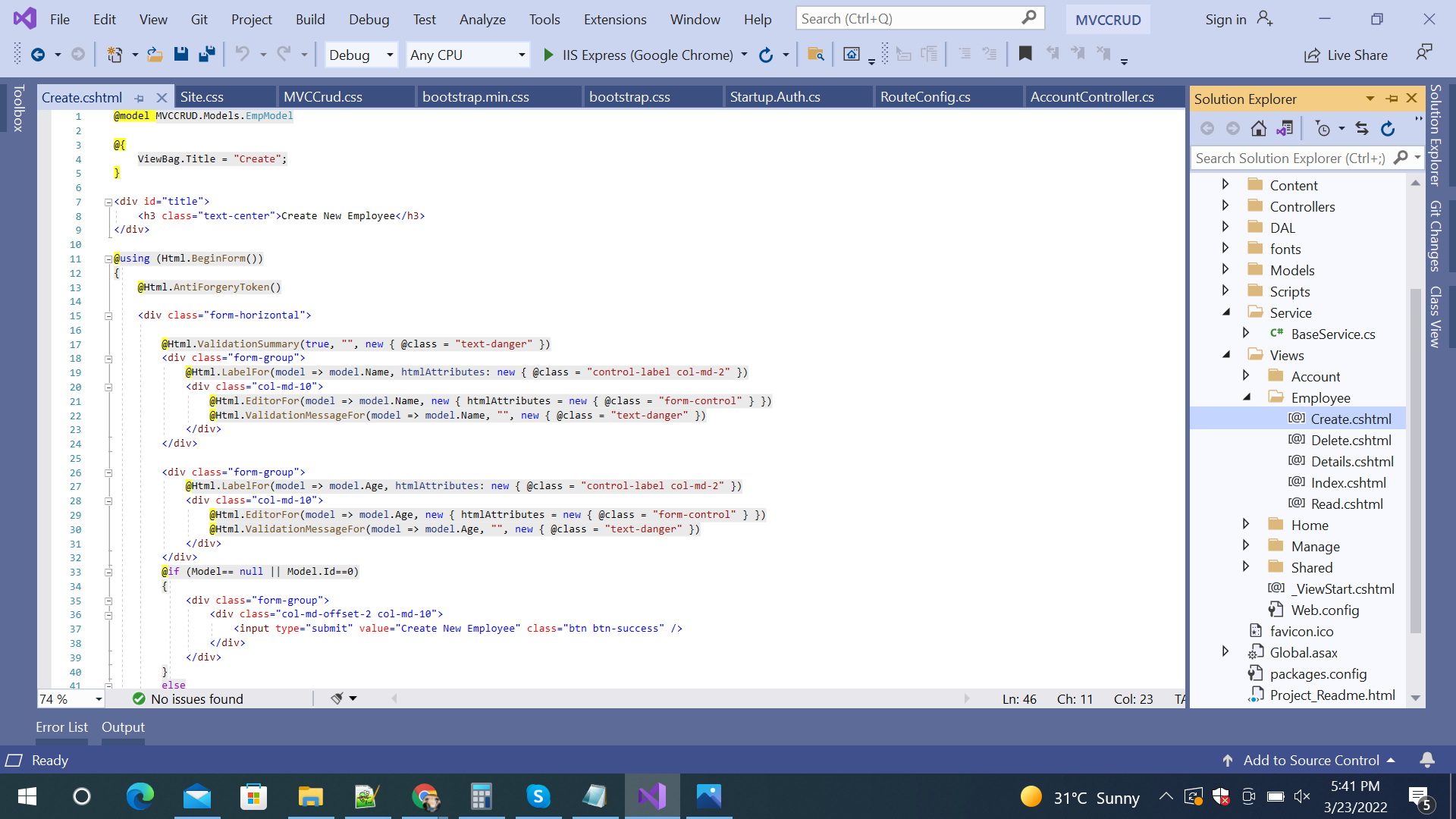This screenshot has width=1456, height=819.
Task: Click the Home icon in Solution Explorer
Action: click(x=1258, y=128)
